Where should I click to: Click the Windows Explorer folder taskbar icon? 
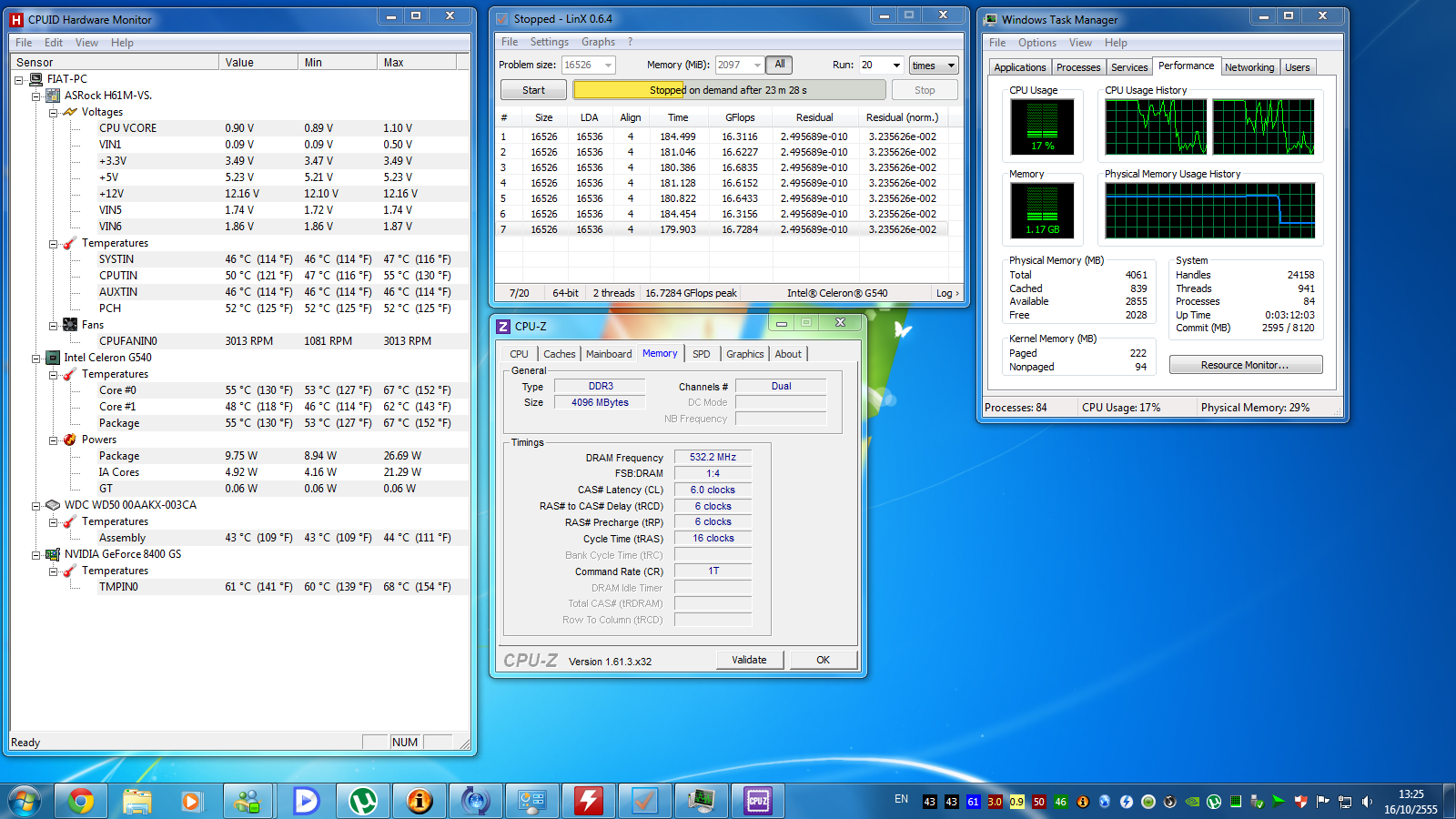(137, 801)
